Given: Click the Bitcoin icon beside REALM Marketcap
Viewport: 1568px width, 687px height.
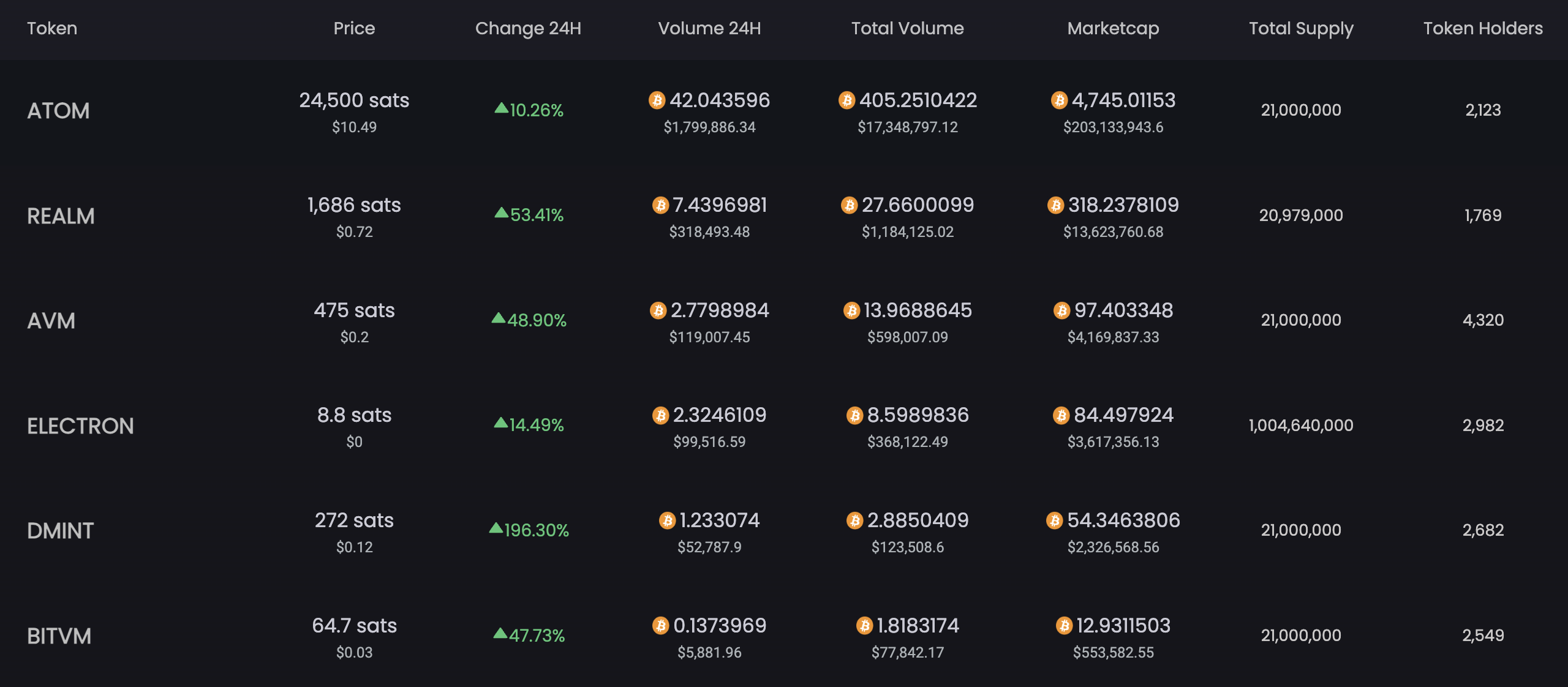Looking at the screenshot, I should coord(1055,205).
